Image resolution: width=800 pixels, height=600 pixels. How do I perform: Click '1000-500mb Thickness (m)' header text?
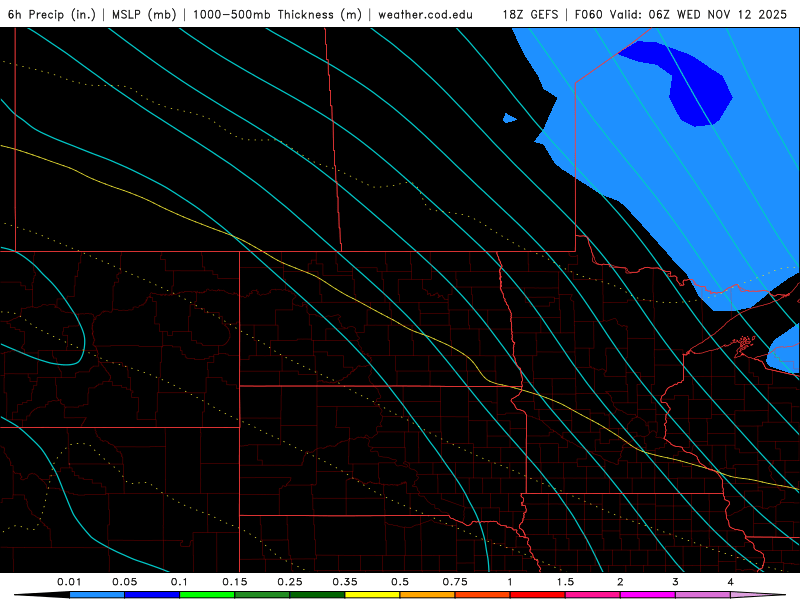[277, 14]
